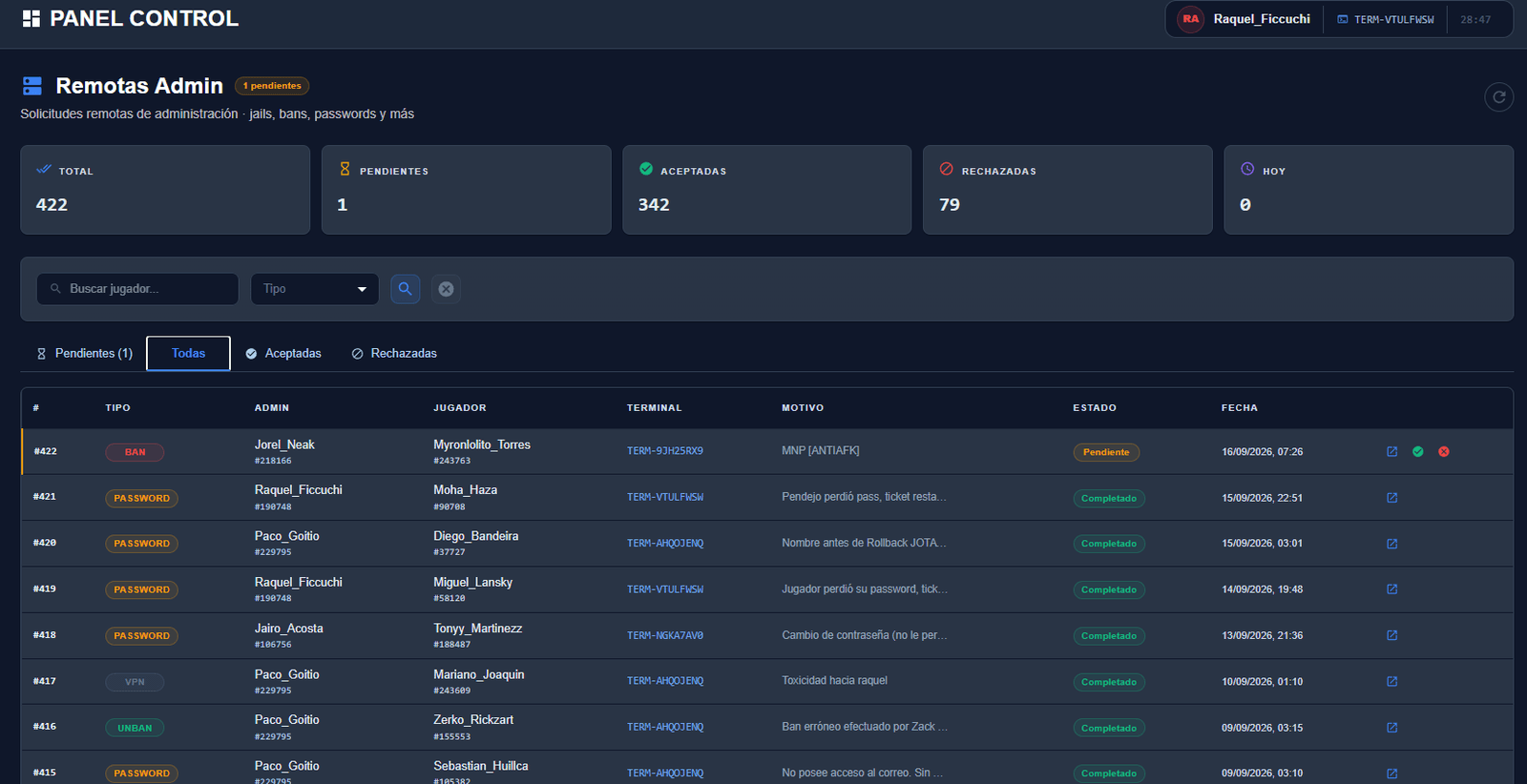Screen dimensions: 1527x784
Task: Open TERM-AHQOJENQ link in row #420
Action: (x=665, y=544)
